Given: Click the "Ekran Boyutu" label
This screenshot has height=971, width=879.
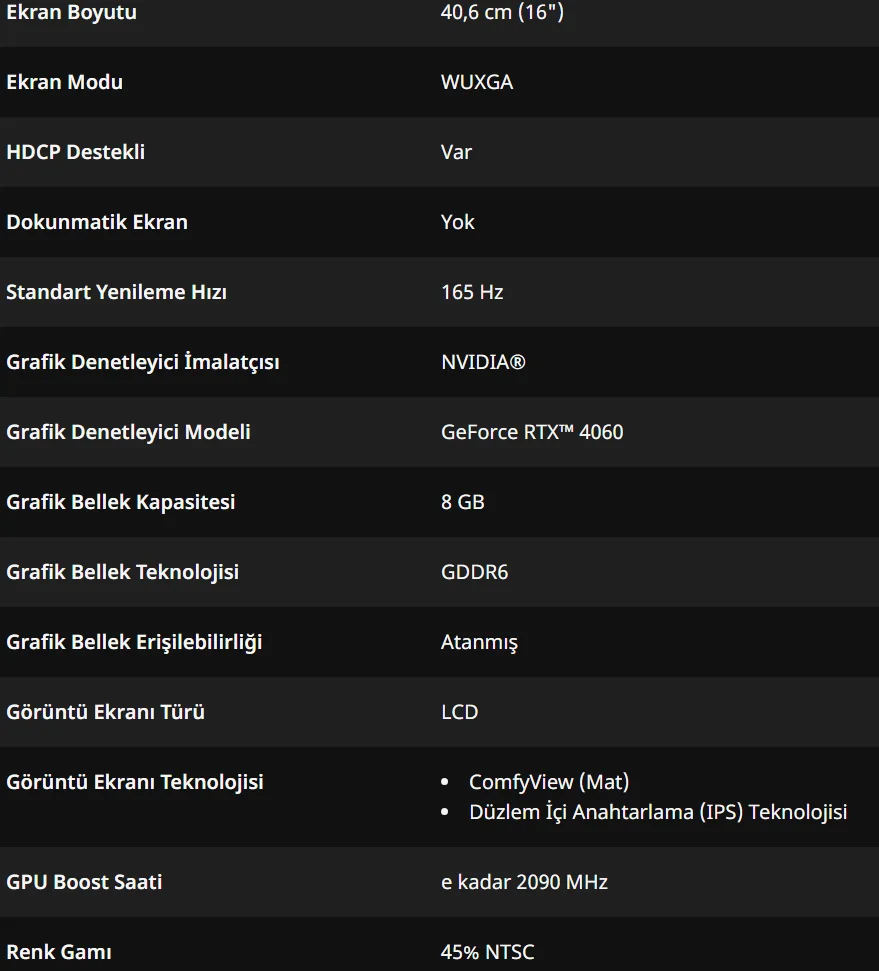Looking at the screenshot, I should click(x=71, y=13).
